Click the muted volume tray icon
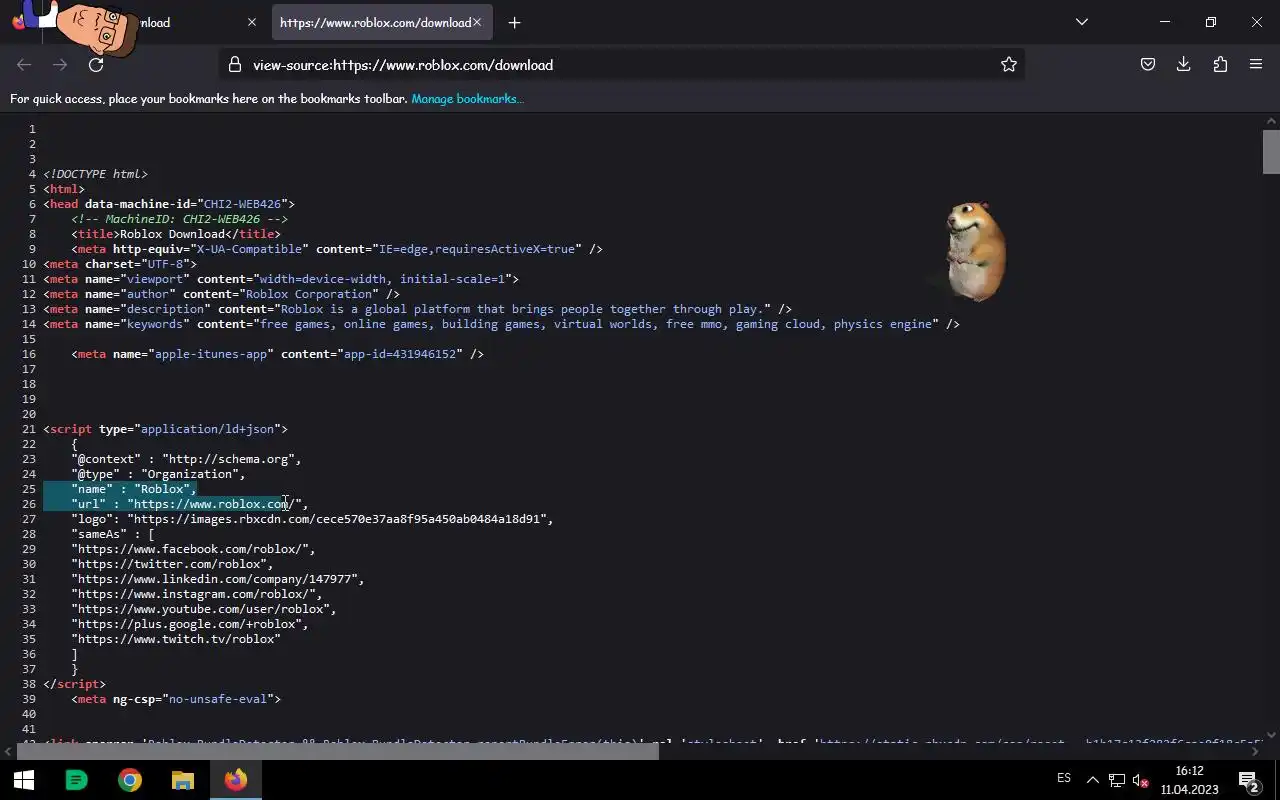This screenshot has height=800, width=1280. (x=1140, y=780)
